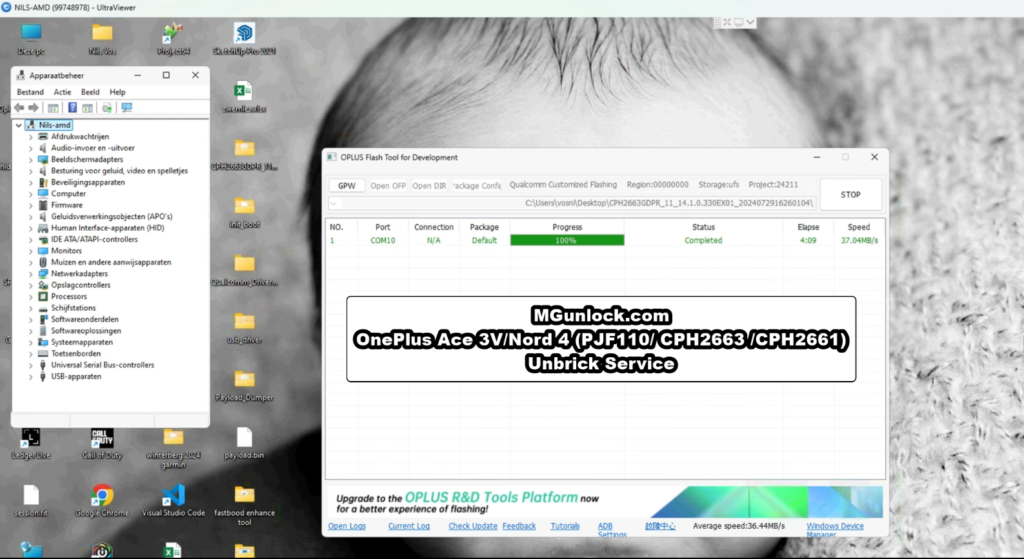The width and height of the screenshot is (1024, 559).
Task: Click the Completed status cell
Action: click(x=703, y=240)
